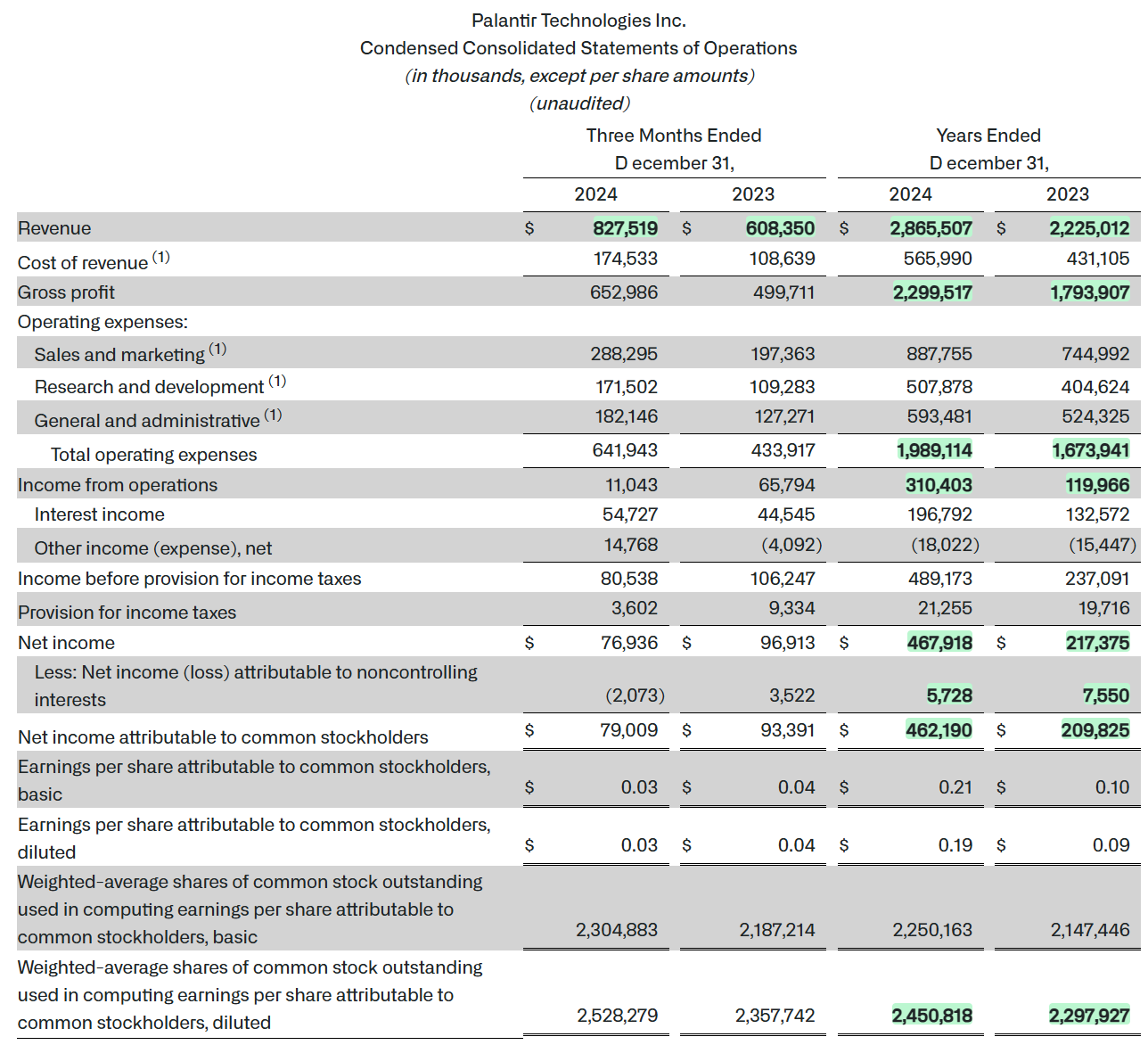Click gross profit value 652,986
1148x1045 pixels.
point(624,292)
